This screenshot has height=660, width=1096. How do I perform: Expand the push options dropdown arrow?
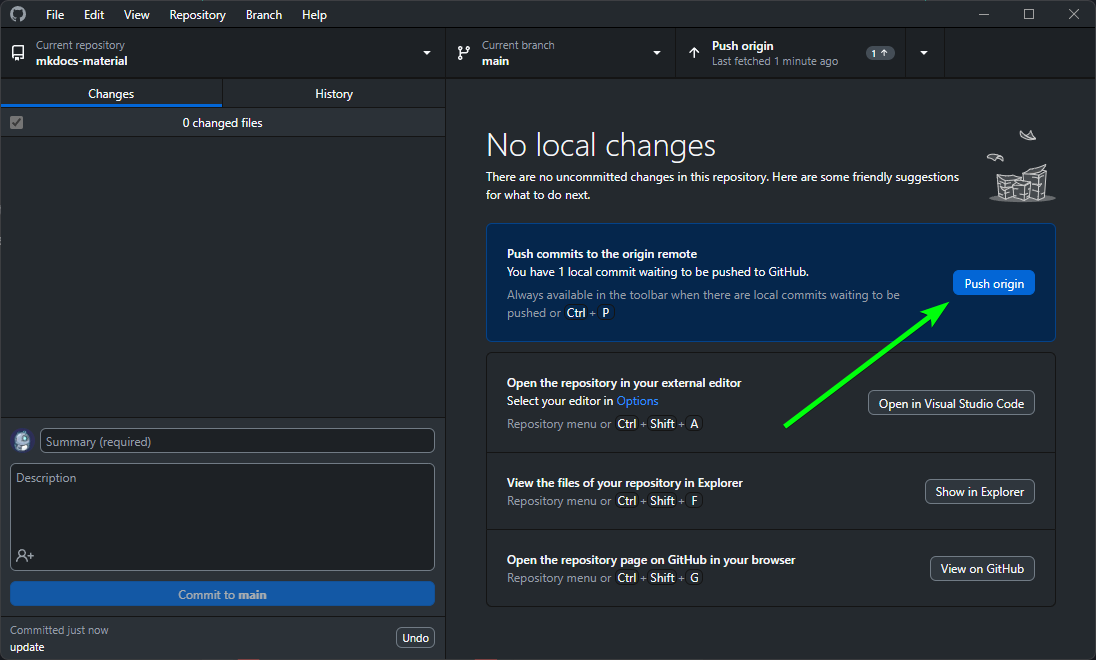click(924, 53)
